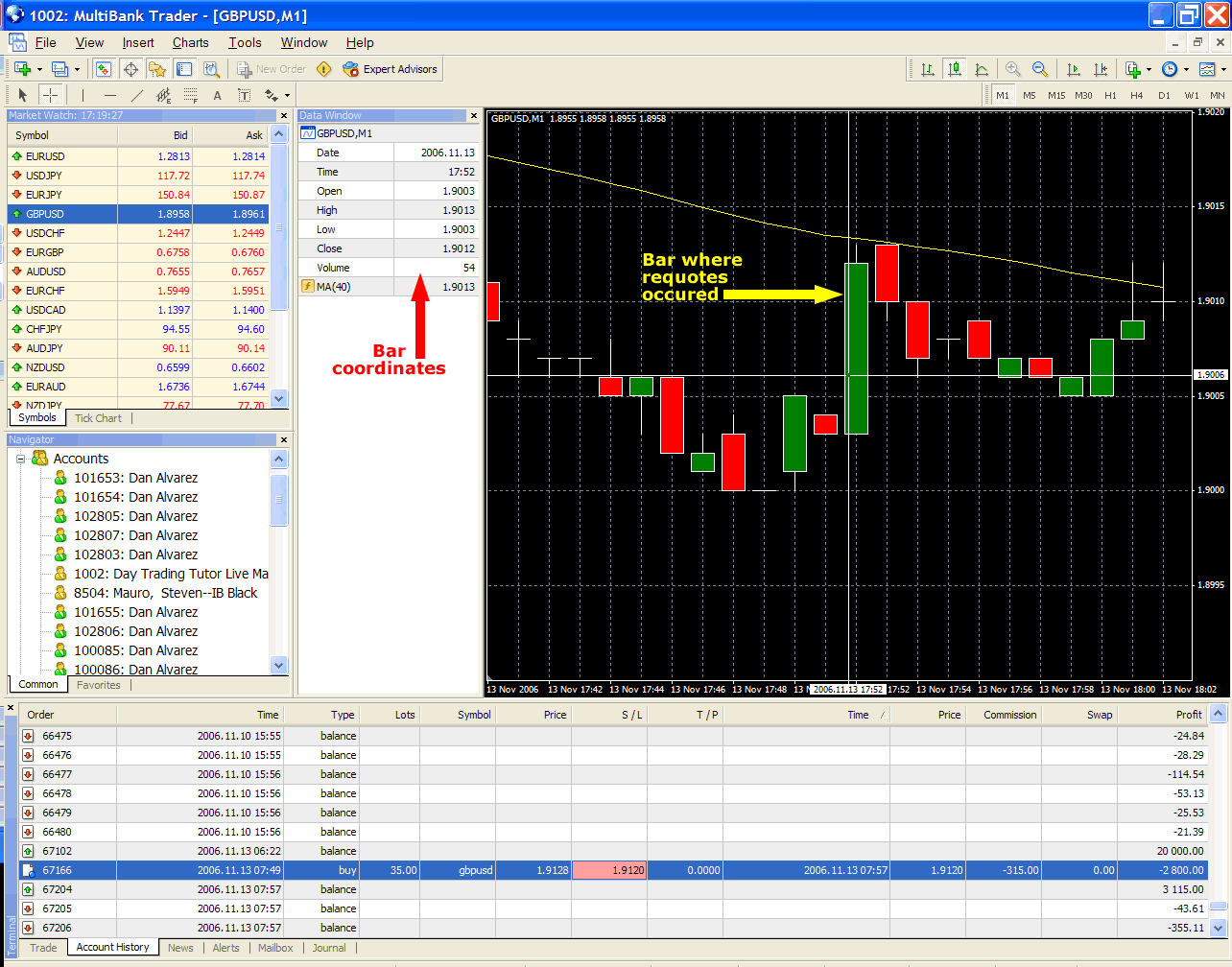Click the Expert Advisors button
The height and width of the screenshot is (967, 1232).
point(390,69)
